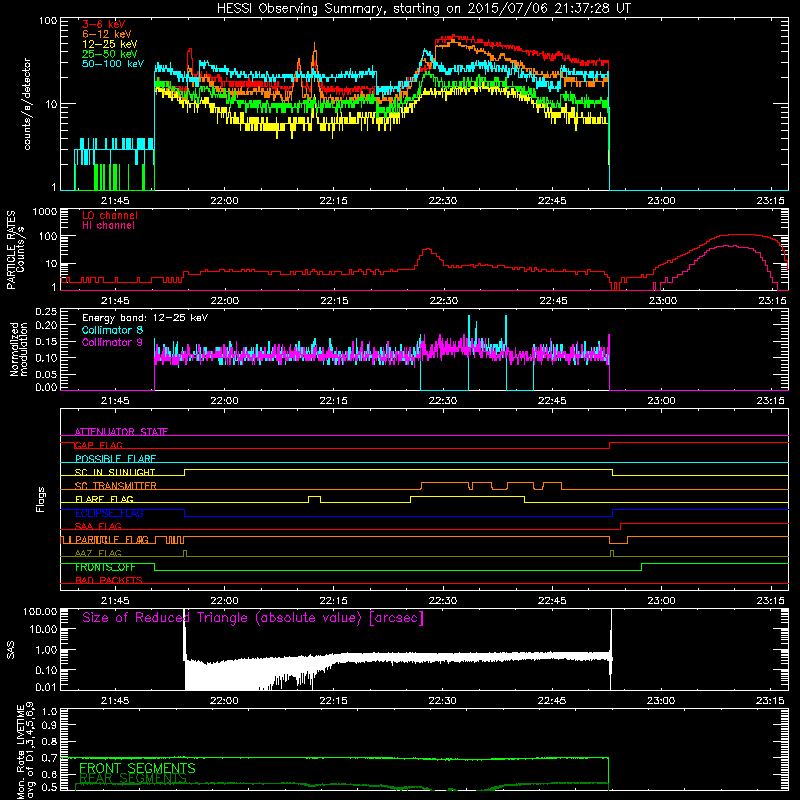Click the 'PARTICLE FLAG' label
This screenshot has height=800, width=800.
(112, 540)
